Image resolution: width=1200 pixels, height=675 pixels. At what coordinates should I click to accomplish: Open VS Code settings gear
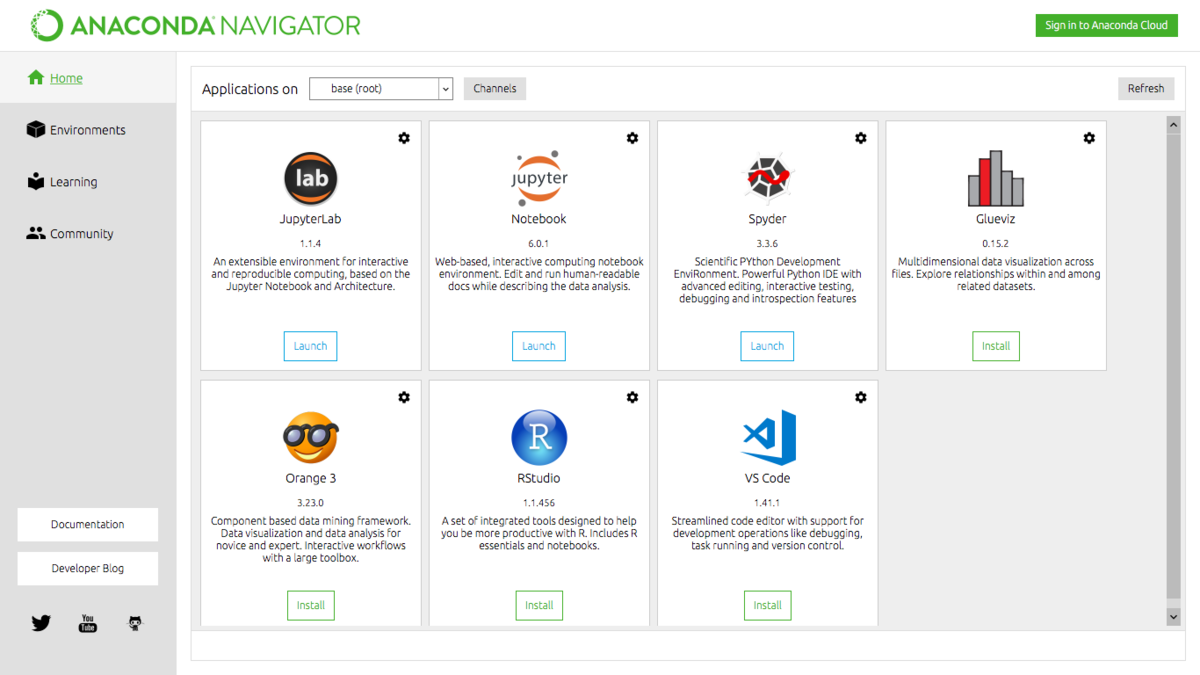[861, 397]
